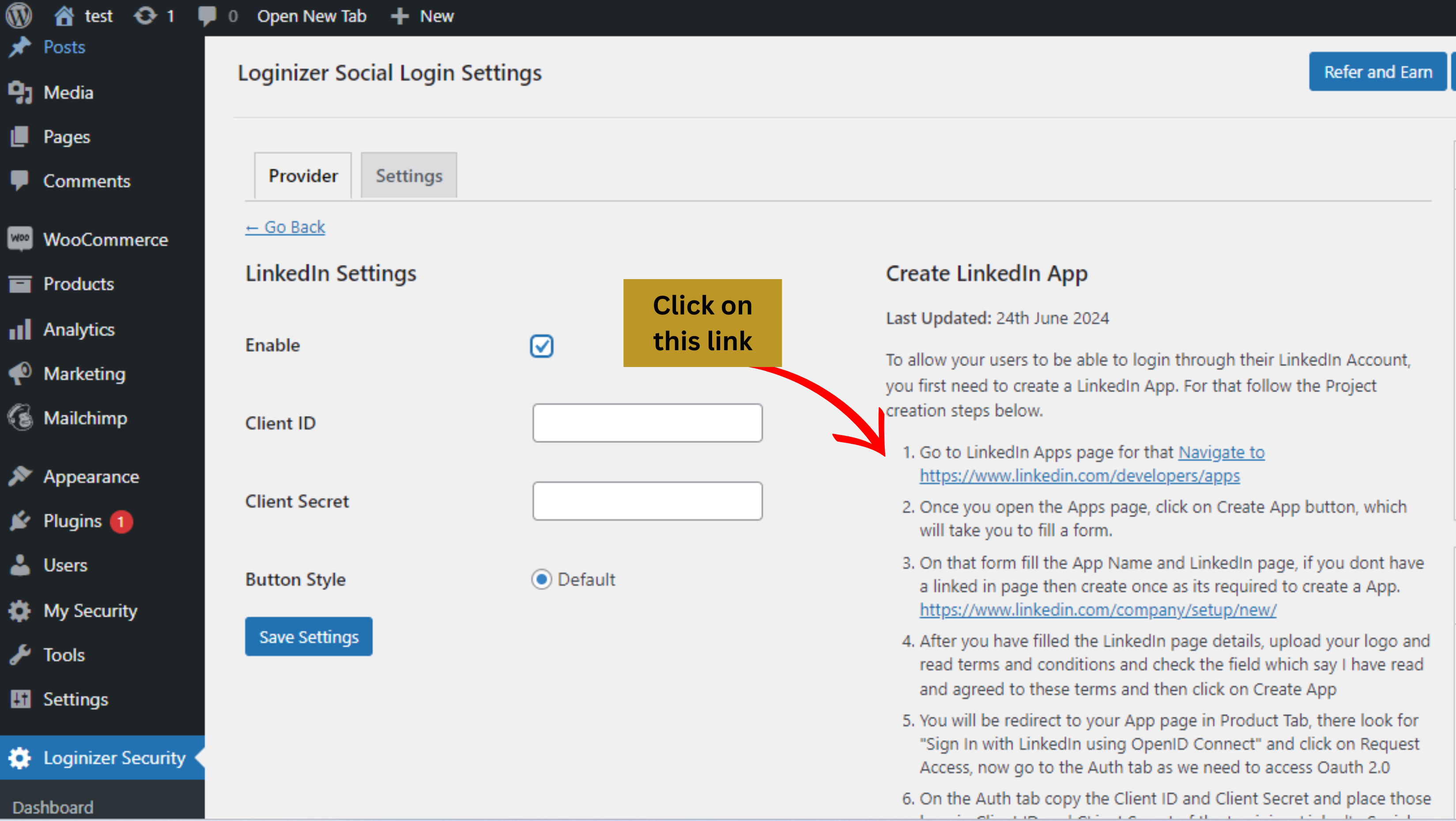Click the Client ID input field
This screenshot has height=821, width=1456.
coord(647,422)
